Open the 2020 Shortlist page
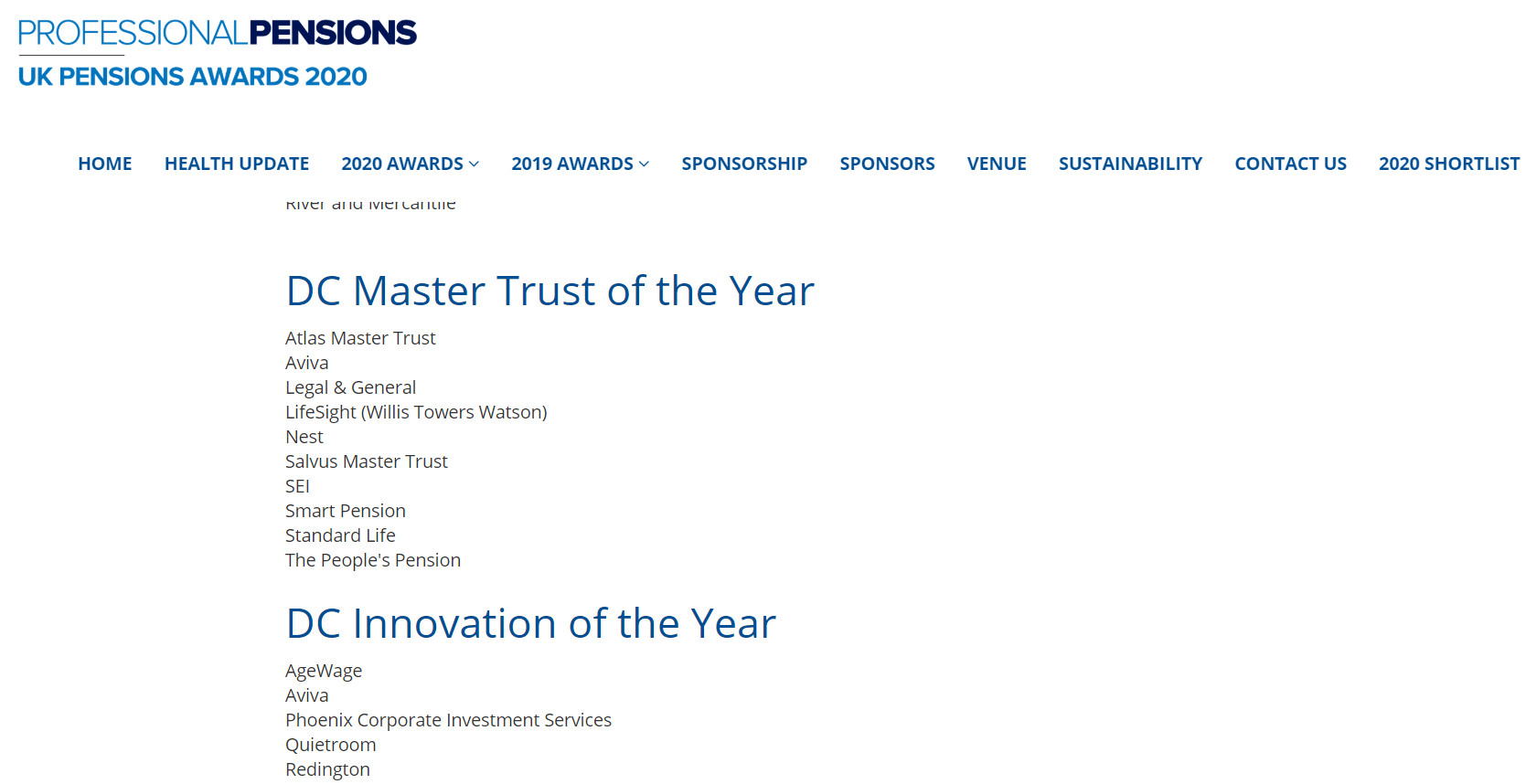 pos(1449,164)
